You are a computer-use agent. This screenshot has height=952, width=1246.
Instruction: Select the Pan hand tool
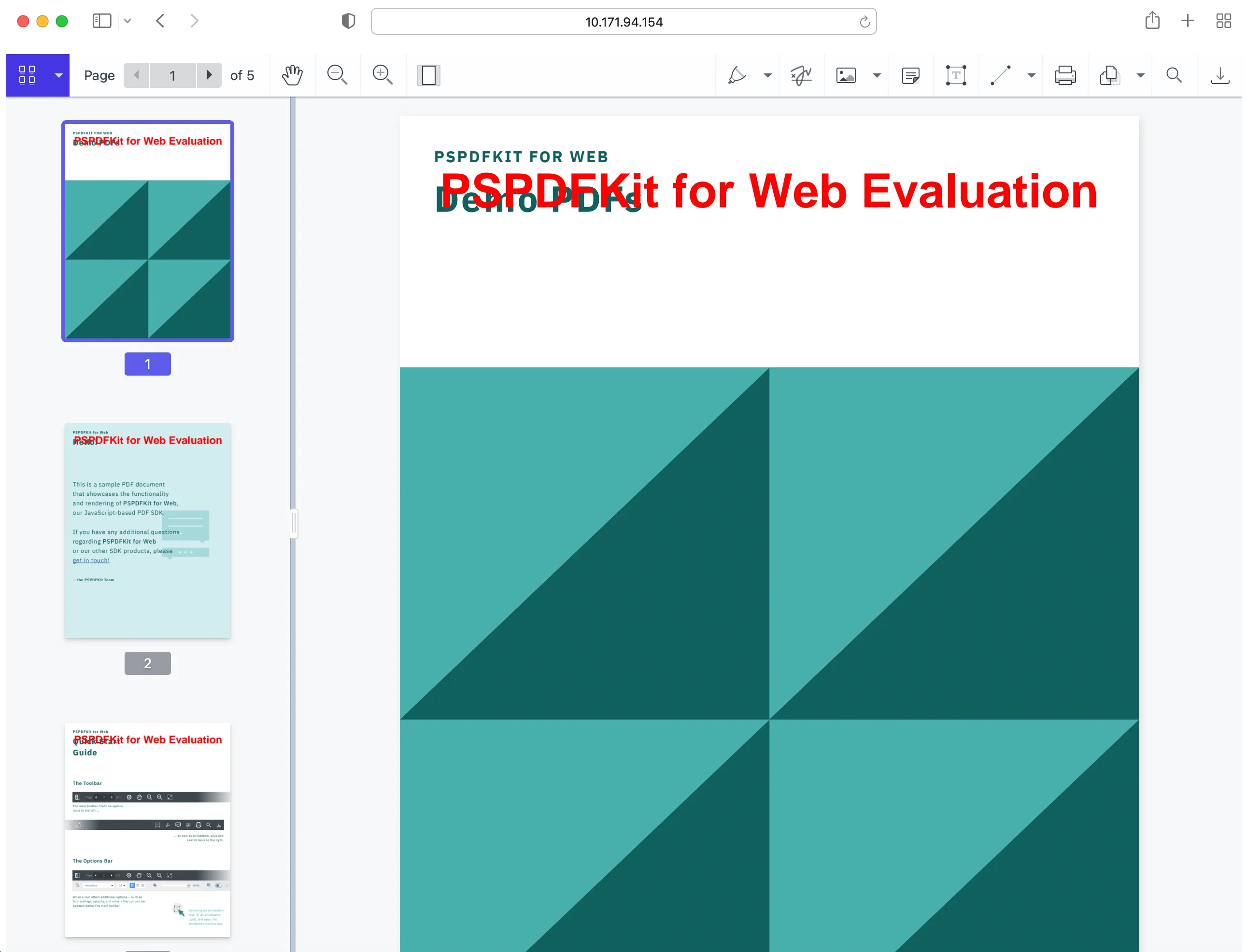pyautogui.click(x=292, y=75)
